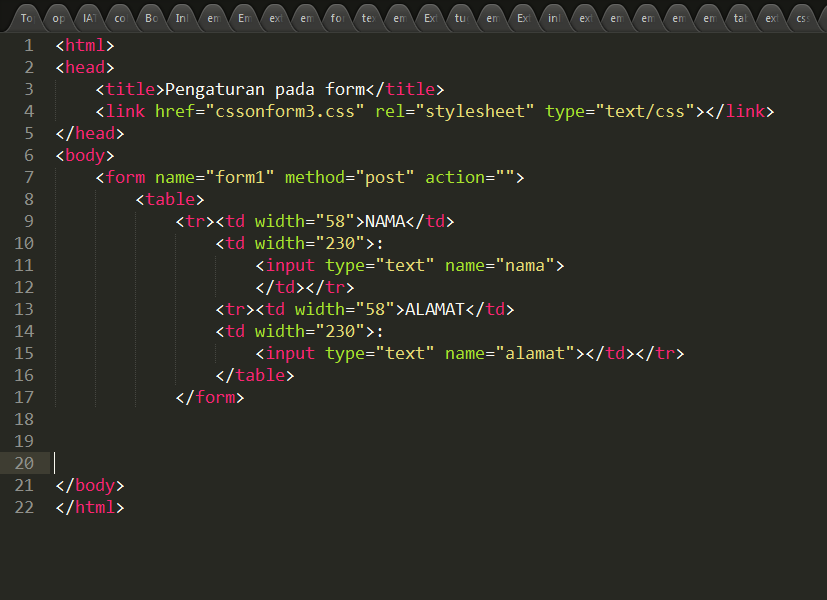The image size is (827, 600).
Task: Select the "for" tab
Action: coord(335,17)
